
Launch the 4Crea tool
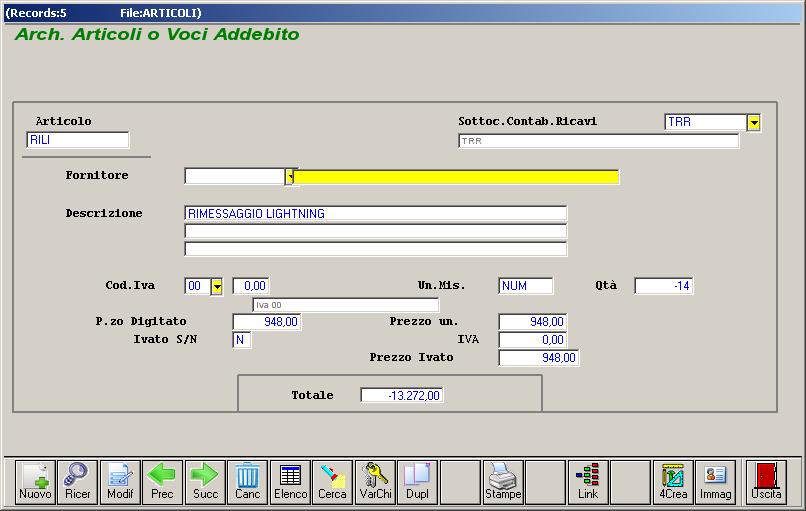tap(673, 482)
